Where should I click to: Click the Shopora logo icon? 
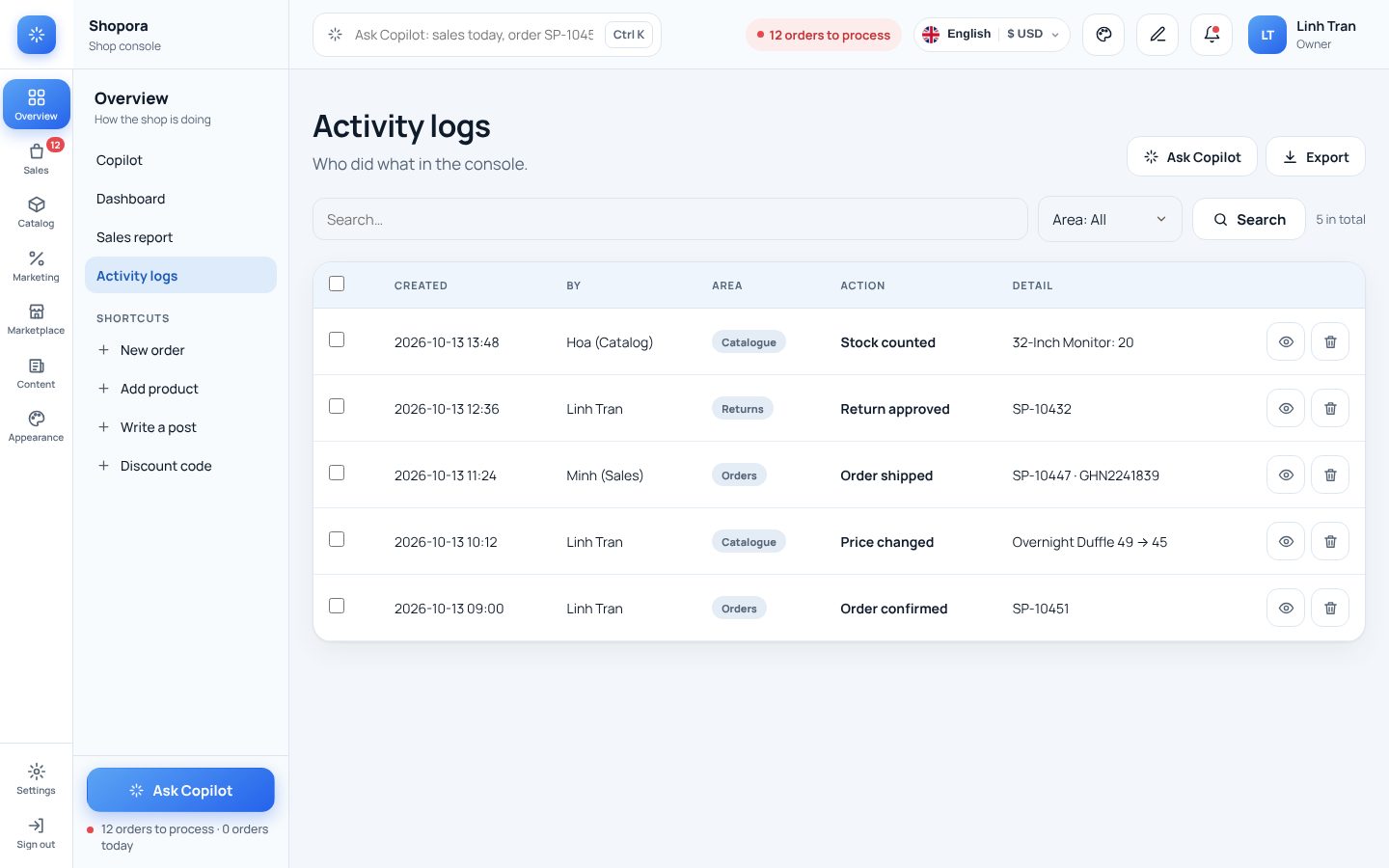37,35
